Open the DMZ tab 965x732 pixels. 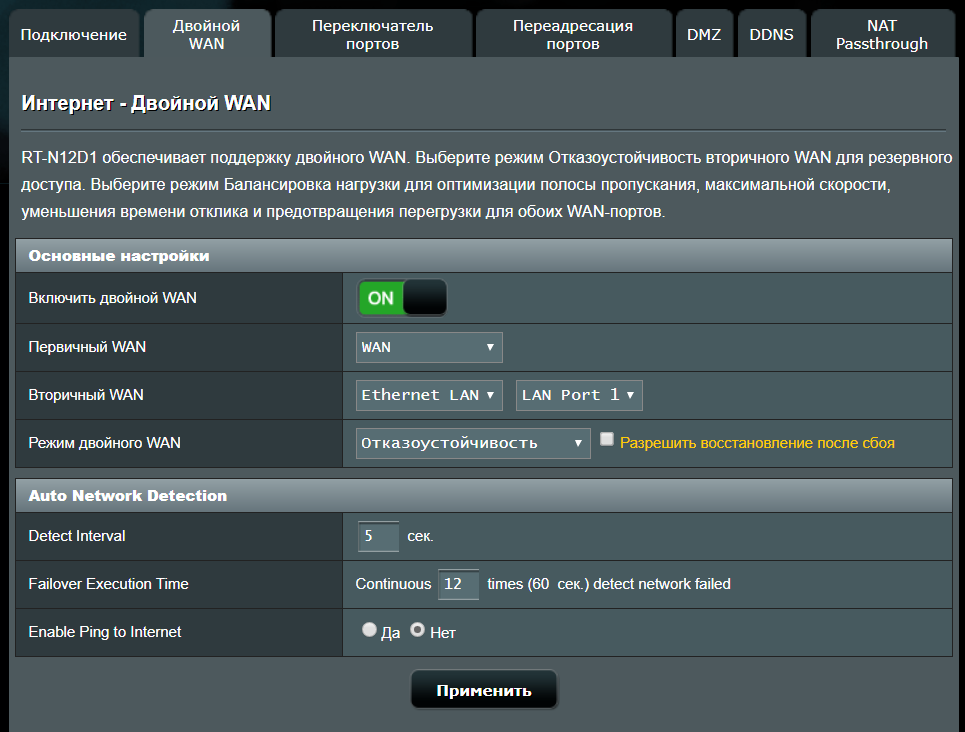(704, 35)
